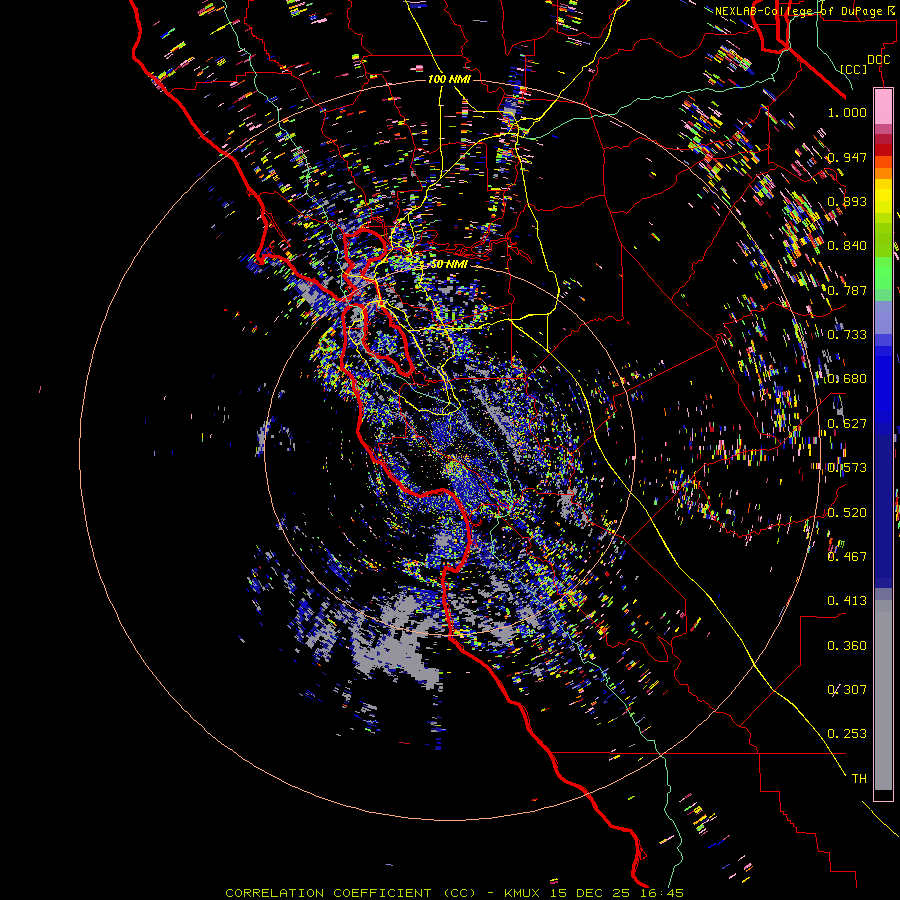The width and height of the screenshot is (900, 900).
Task: Click the KMUX radar site identifier
Action: point(524,893)
